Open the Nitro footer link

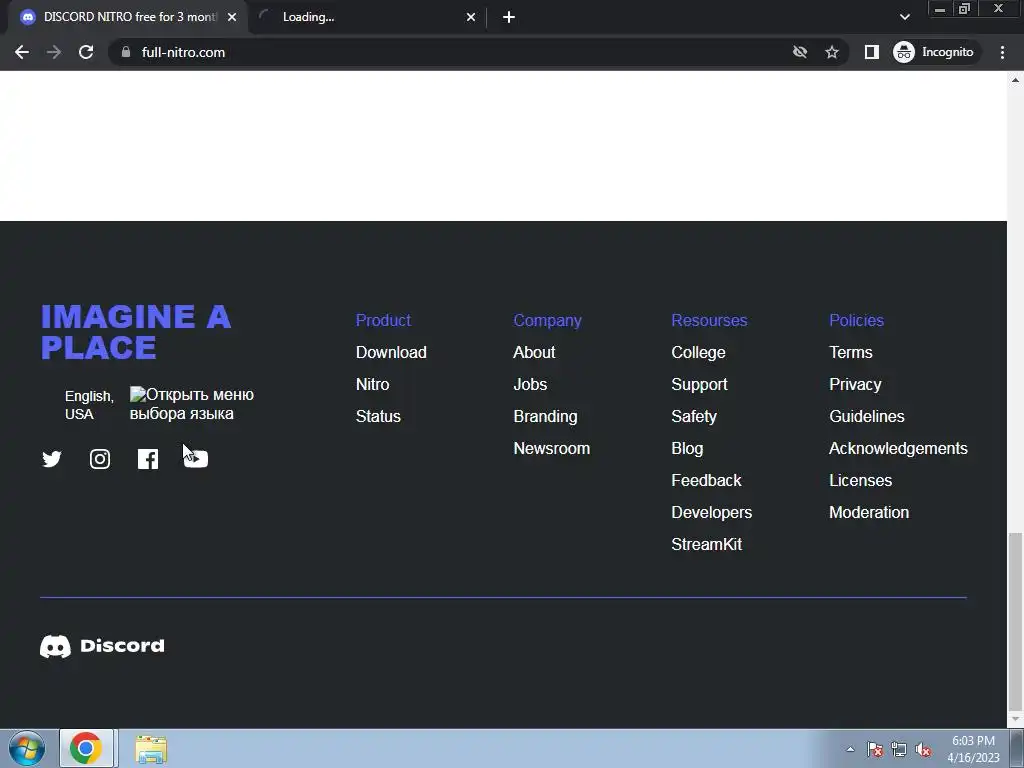click(x=372, y=385)
